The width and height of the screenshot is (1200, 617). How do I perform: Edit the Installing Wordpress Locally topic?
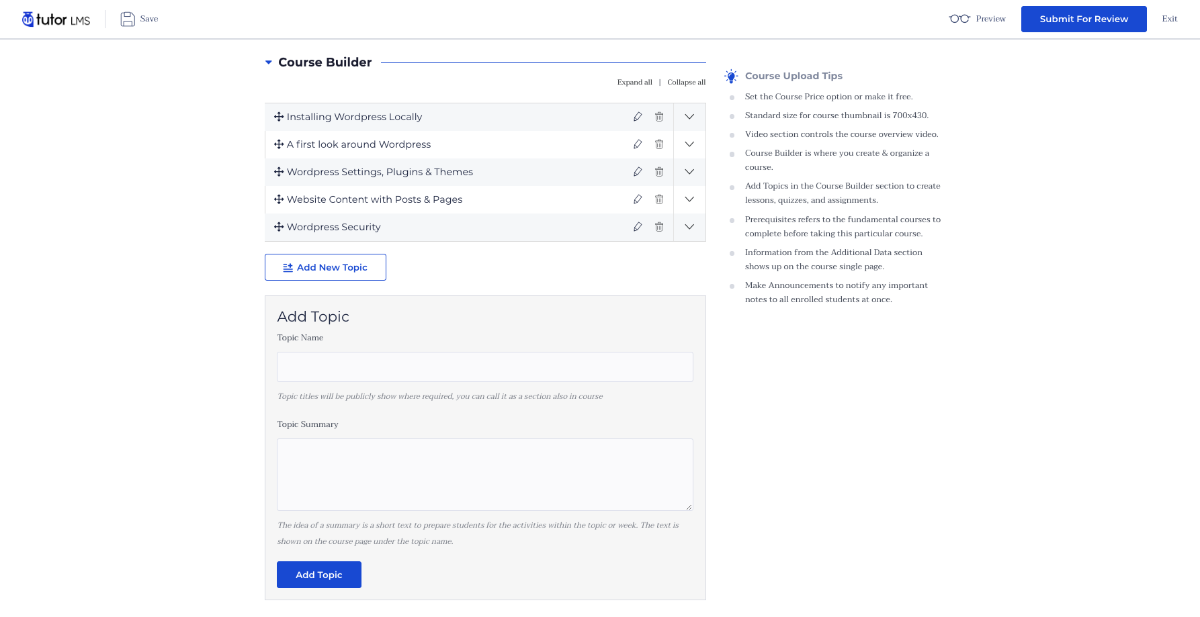(x=638, y=117)
